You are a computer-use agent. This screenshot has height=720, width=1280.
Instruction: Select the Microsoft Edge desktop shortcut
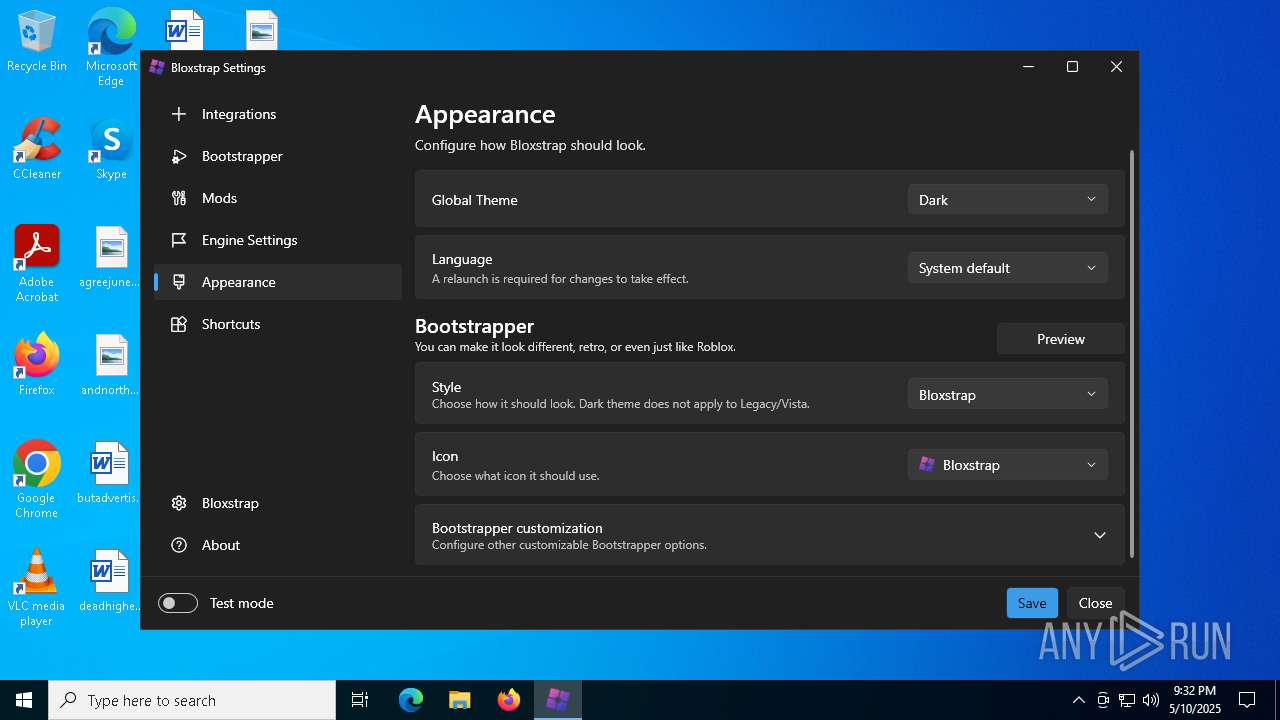click(x=111, y=48)
